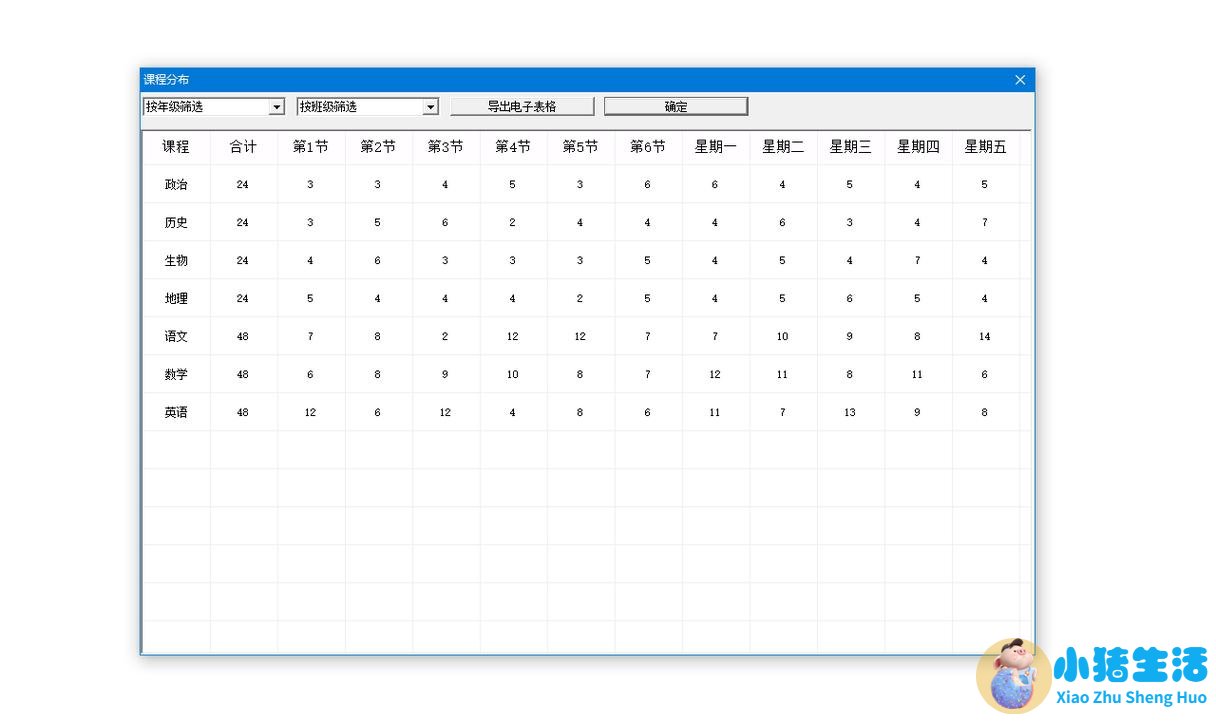
Task: Click 生物 row 星期四 cell showing 7
Action: (918, 261)
